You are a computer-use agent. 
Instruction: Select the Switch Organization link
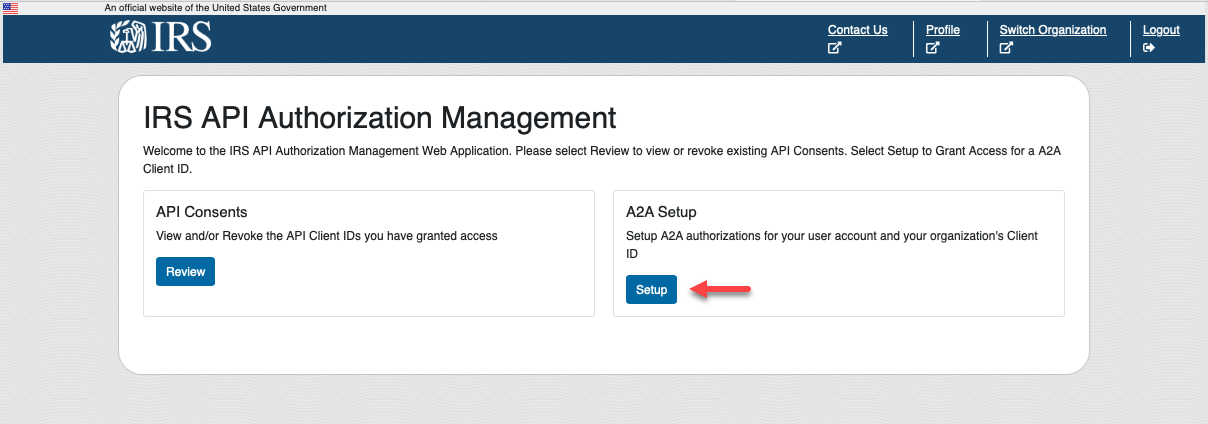[1052, 30]
